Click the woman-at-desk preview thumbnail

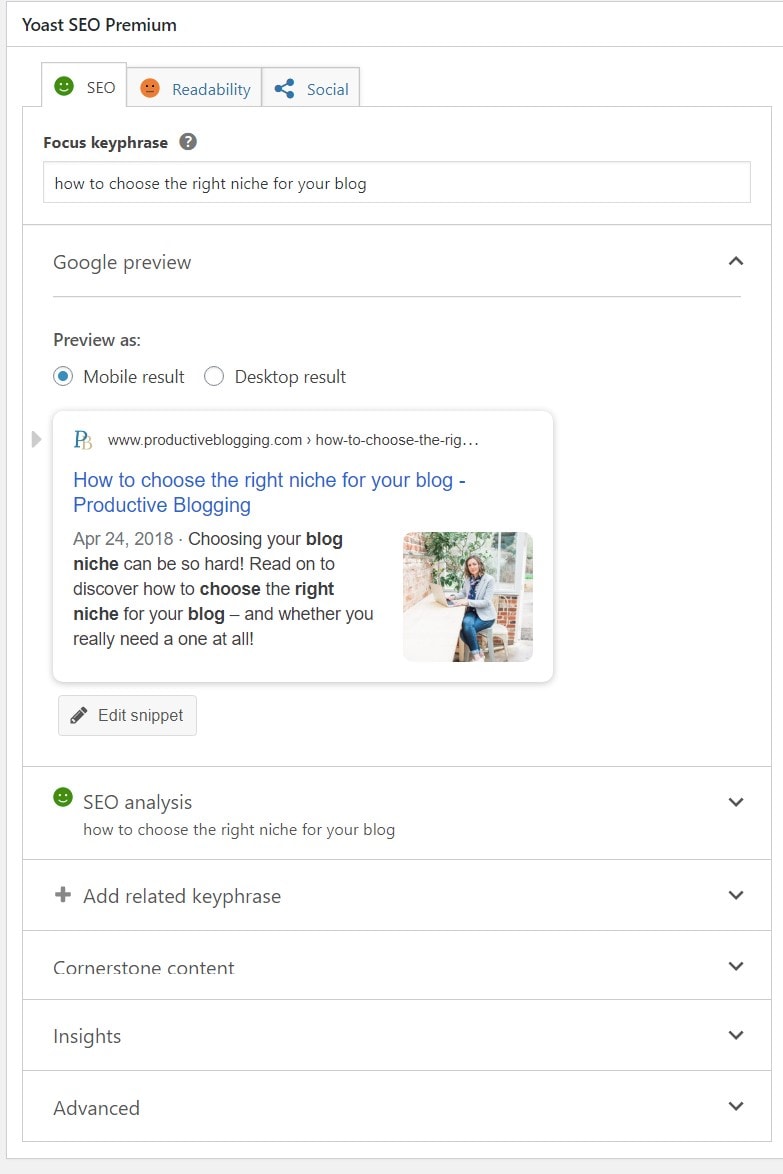coord(468,597)
